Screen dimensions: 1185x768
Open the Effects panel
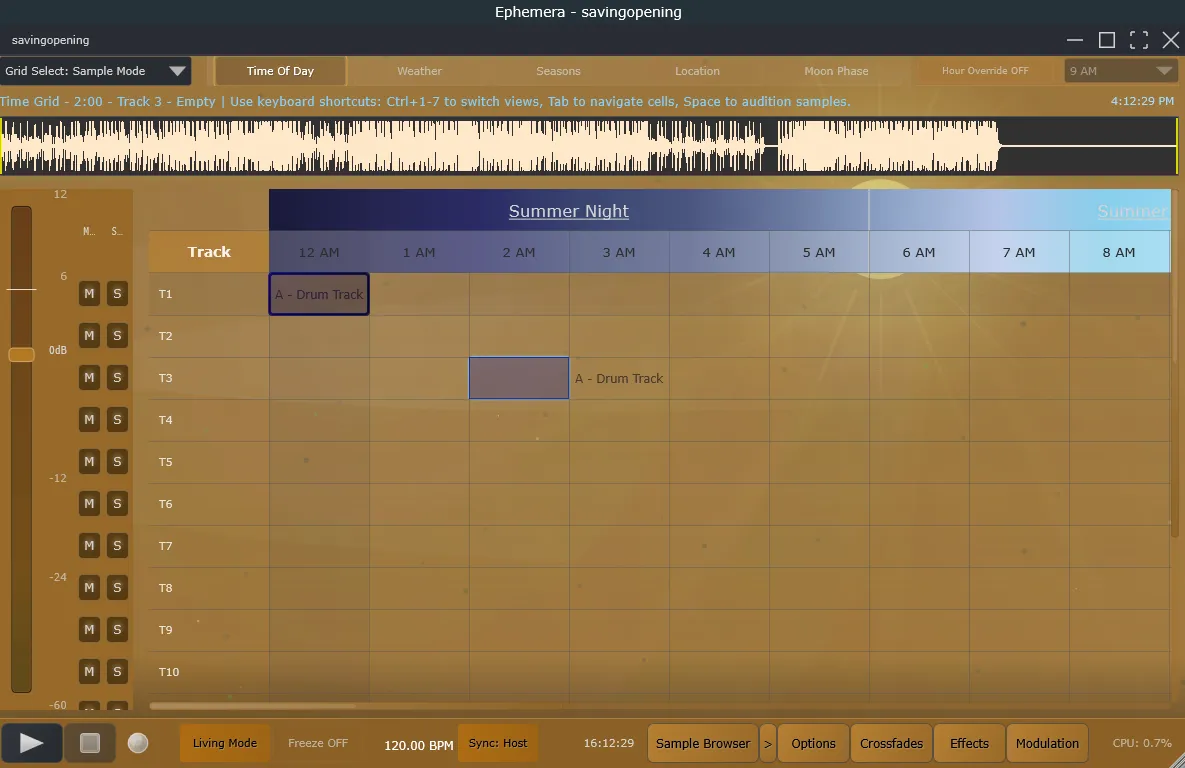969,743
